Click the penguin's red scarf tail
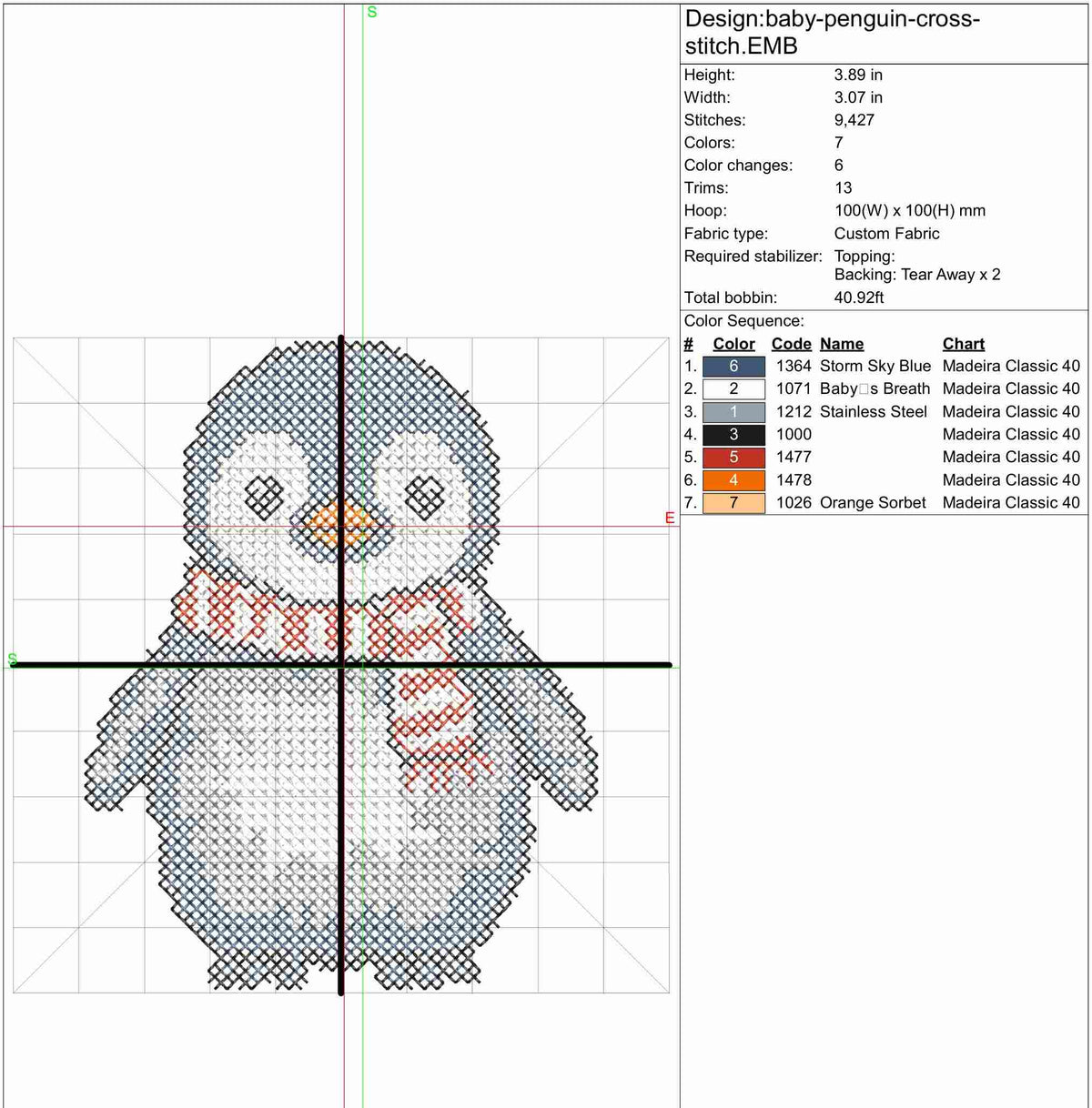Screen dimensions: 1092x1108 (x=435, y=728)
